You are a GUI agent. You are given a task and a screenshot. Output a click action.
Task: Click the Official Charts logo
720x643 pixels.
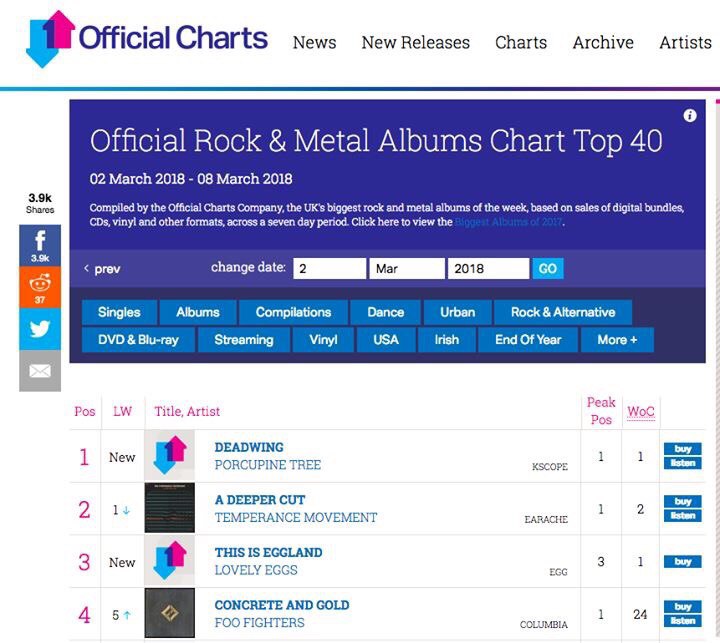[147, 39]
